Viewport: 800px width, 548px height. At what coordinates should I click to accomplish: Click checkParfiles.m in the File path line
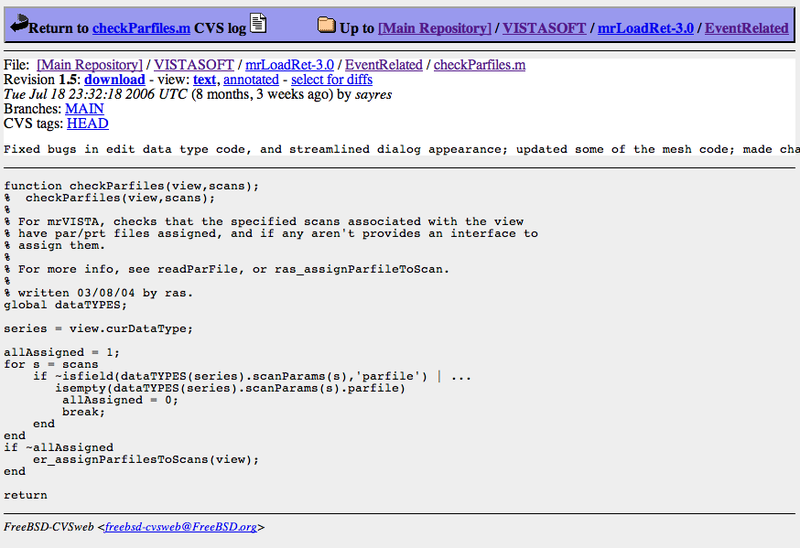(479, 65)
